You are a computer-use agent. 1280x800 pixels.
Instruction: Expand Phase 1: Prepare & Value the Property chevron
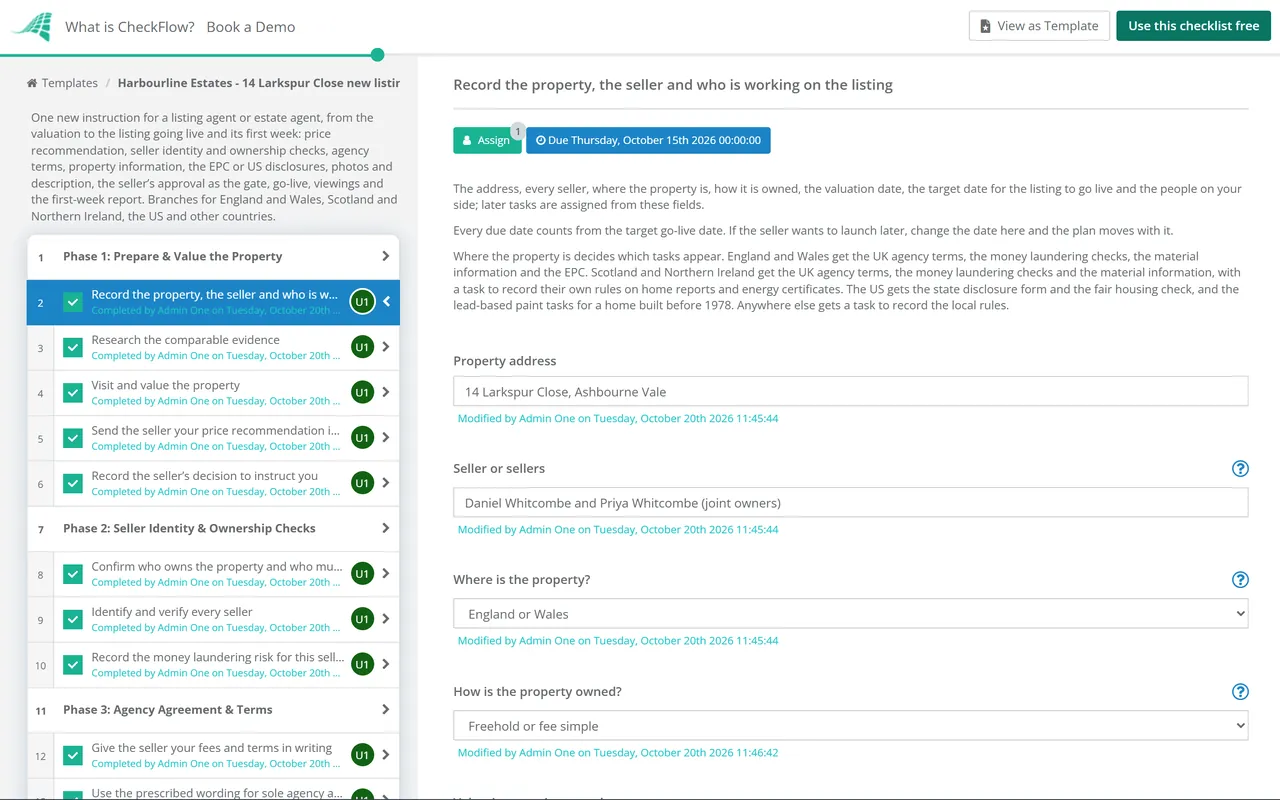coord(386,256)
